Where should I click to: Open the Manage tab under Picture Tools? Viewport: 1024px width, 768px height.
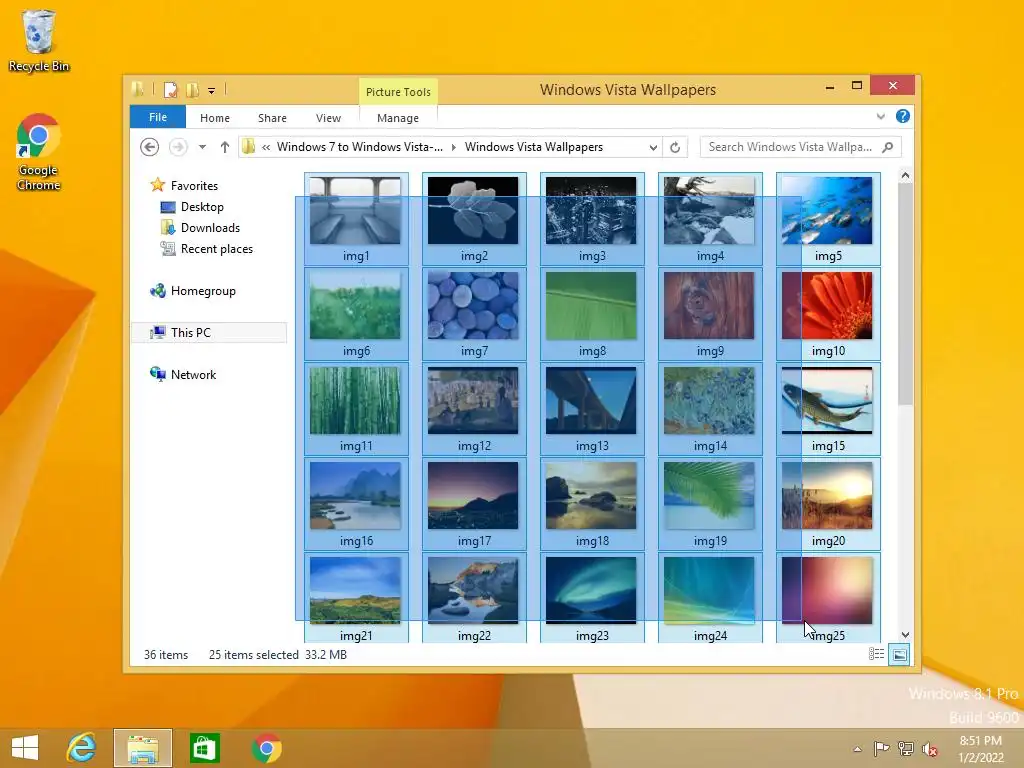pyautogui.click(x=398, y=118)
